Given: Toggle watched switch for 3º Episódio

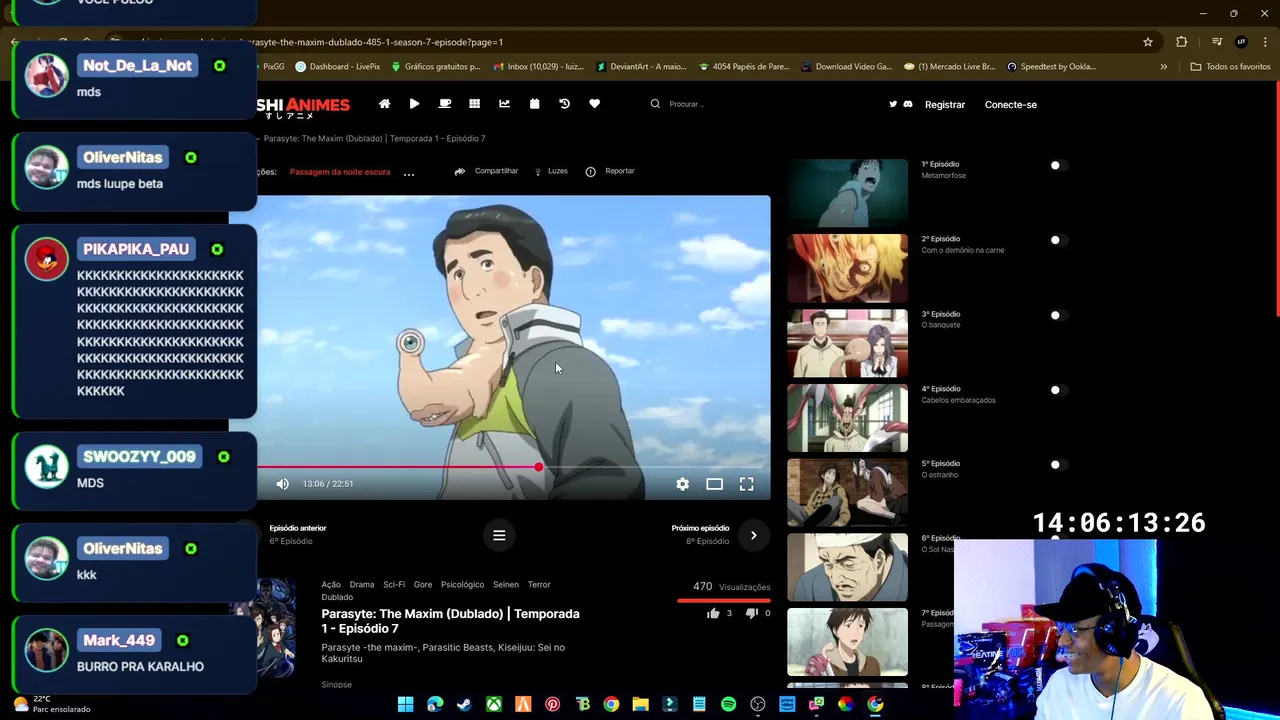Looking at the screenshot, I should click(x=1058, y=315).
